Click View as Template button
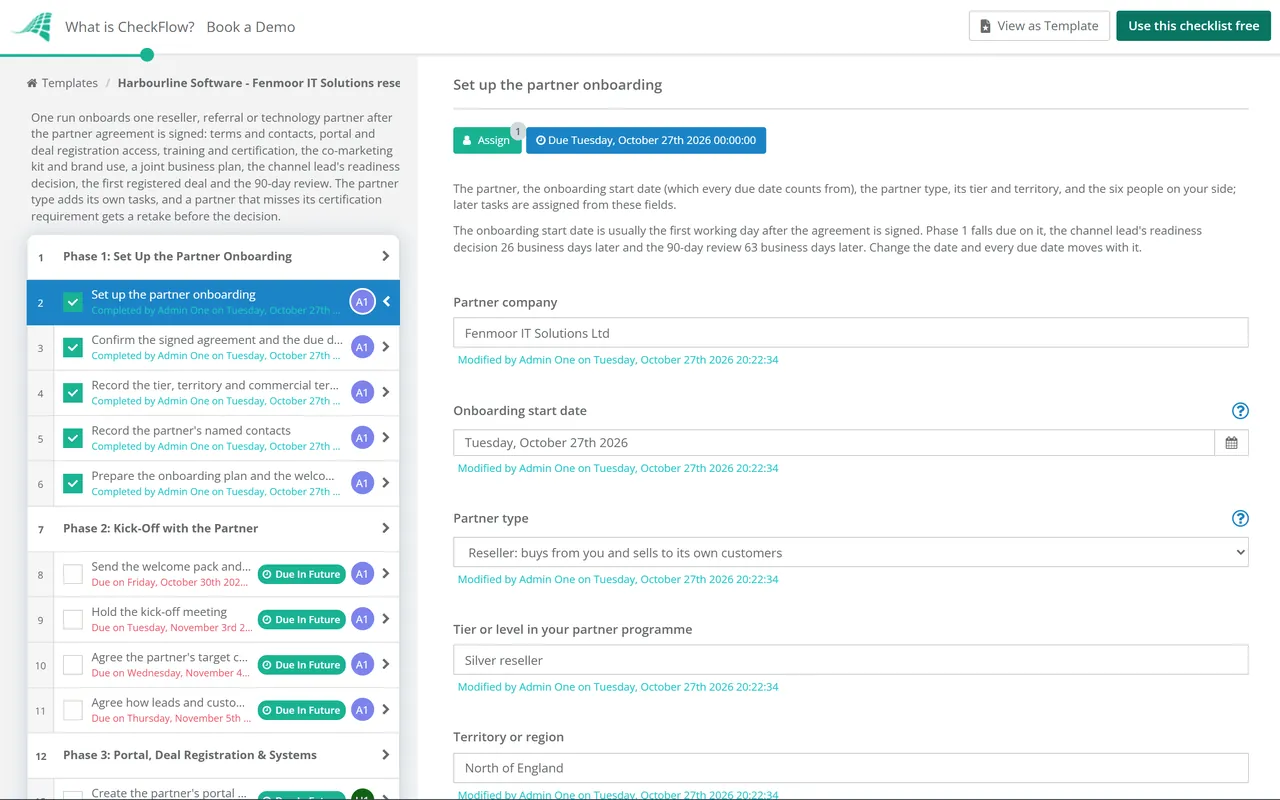1280x800 pixels. [1039, 26]
